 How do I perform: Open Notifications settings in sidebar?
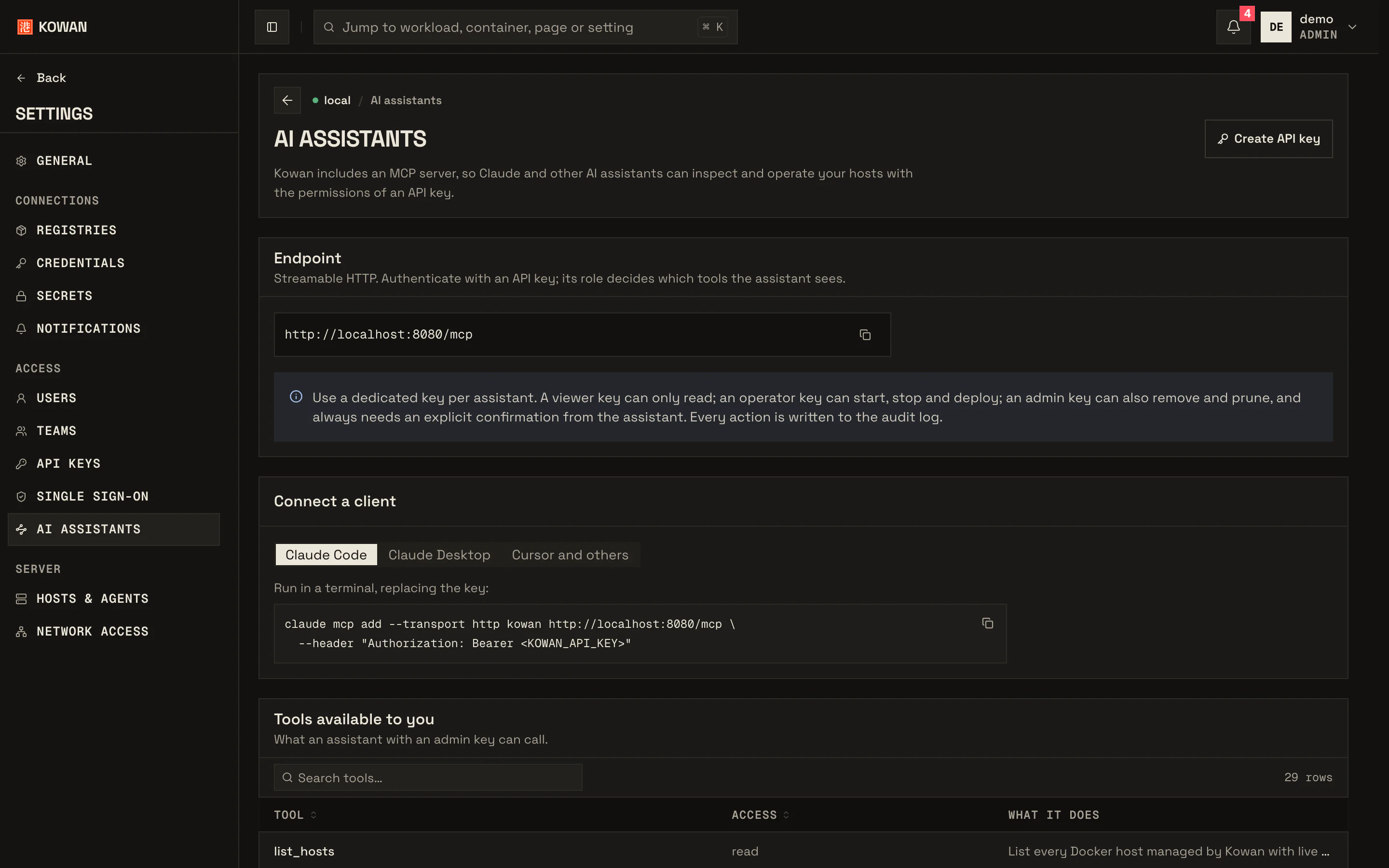point(114,328)
